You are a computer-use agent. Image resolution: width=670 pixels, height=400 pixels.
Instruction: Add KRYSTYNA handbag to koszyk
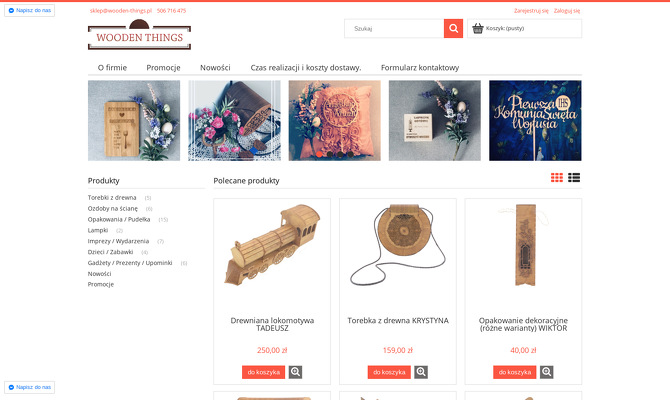(x=389, y=372)
